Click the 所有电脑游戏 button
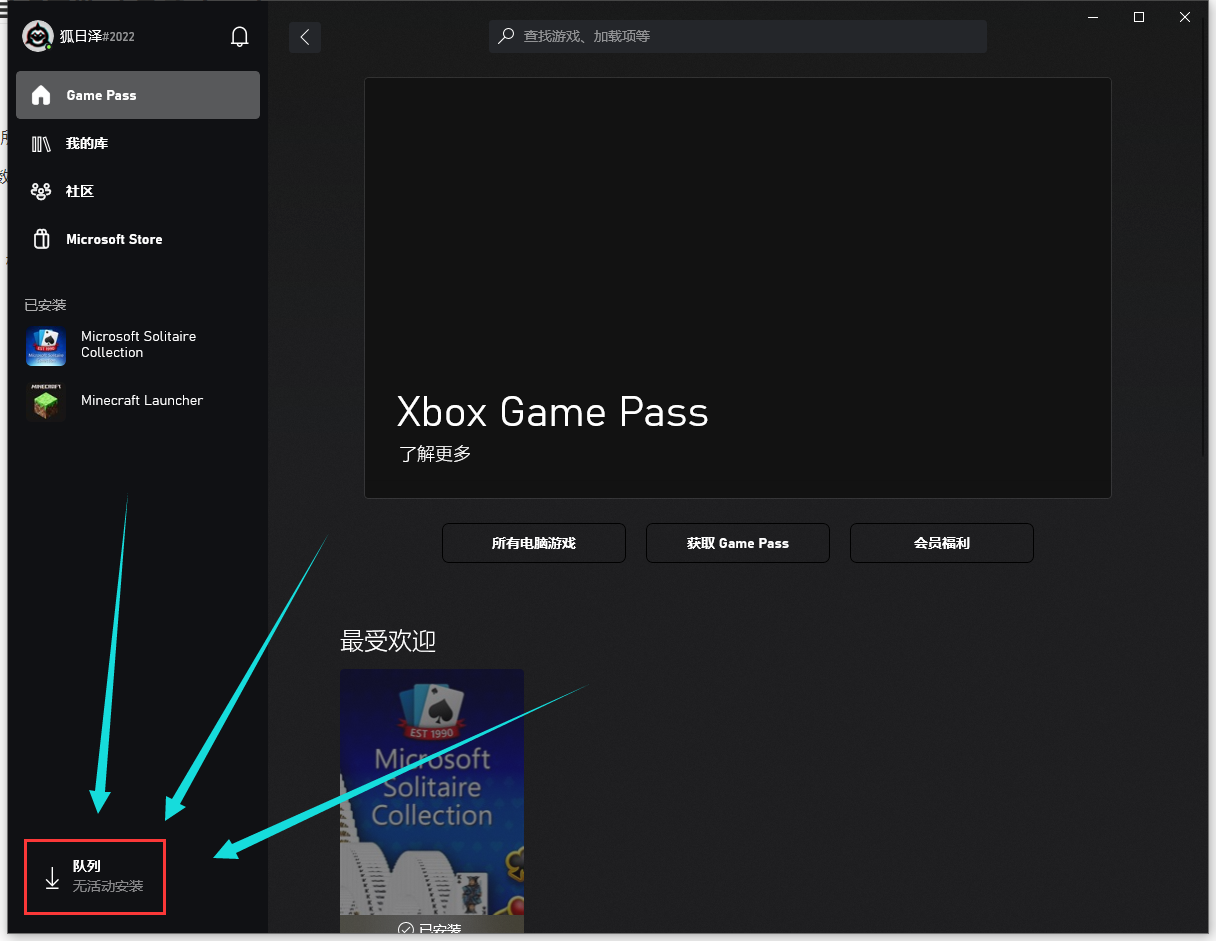 tap(533, 543)
